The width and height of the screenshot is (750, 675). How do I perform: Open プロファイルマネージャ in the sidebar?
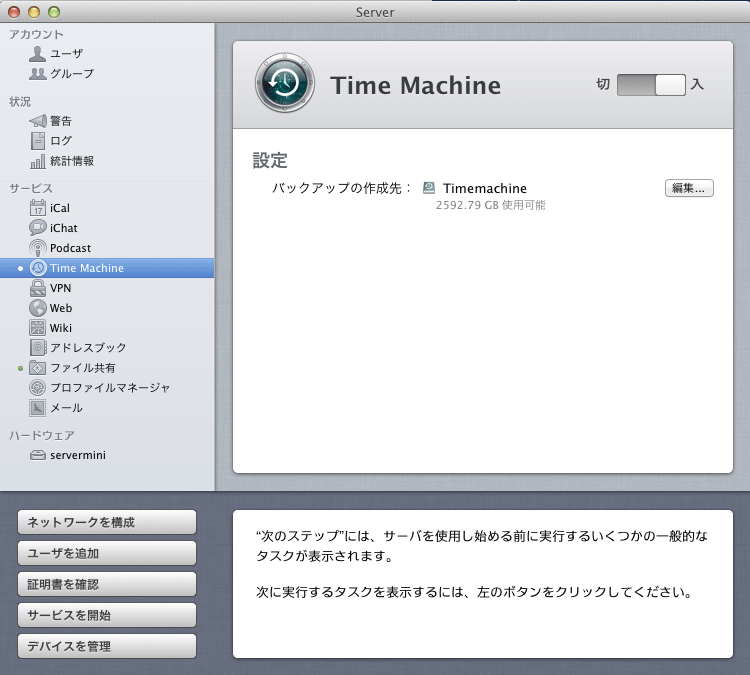(109, 388)
